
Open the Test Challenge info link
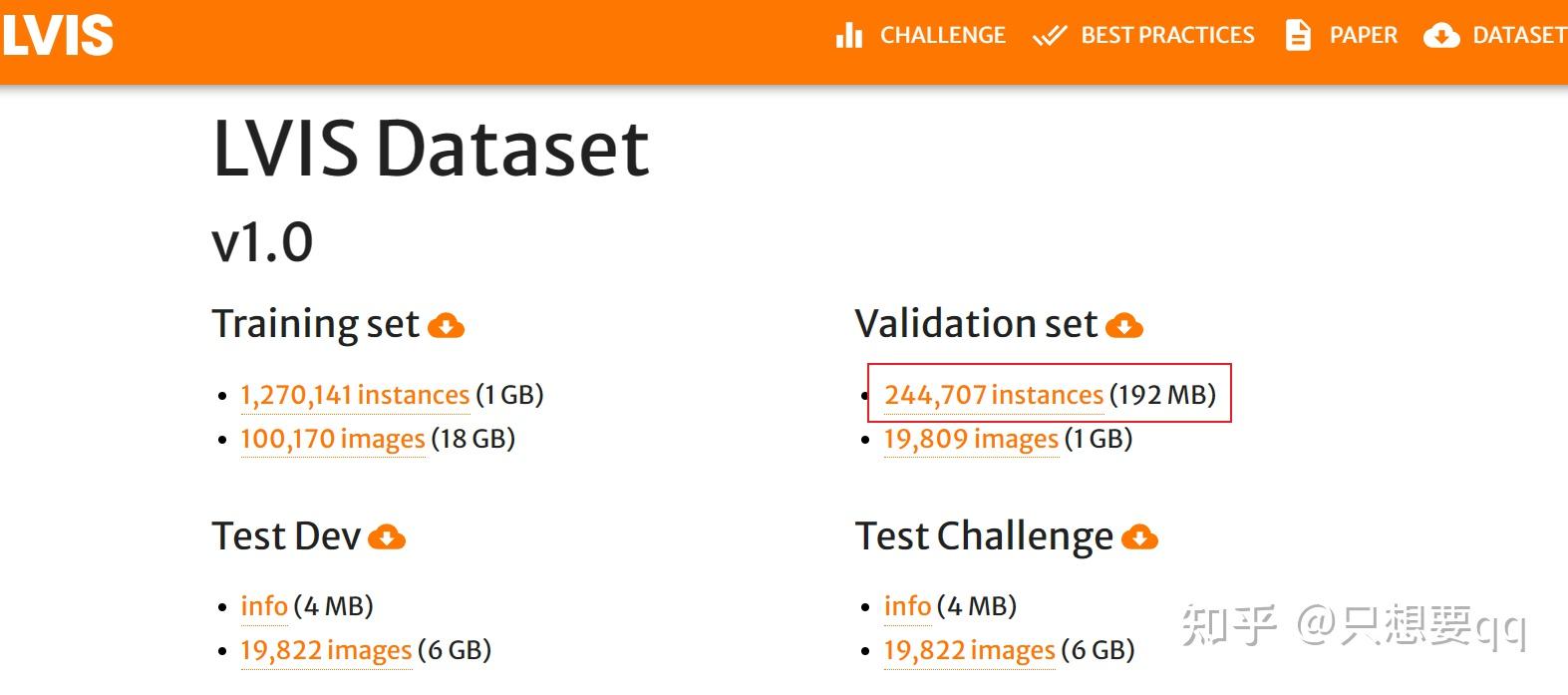tap(907, 606)
